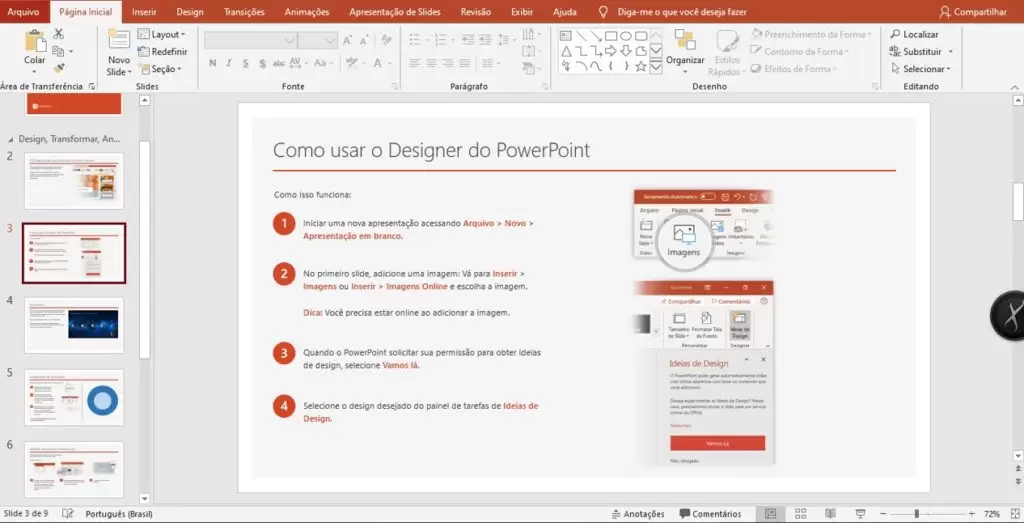Select the text box shape in gallery

pyautogui.click(x=566, y=35)
